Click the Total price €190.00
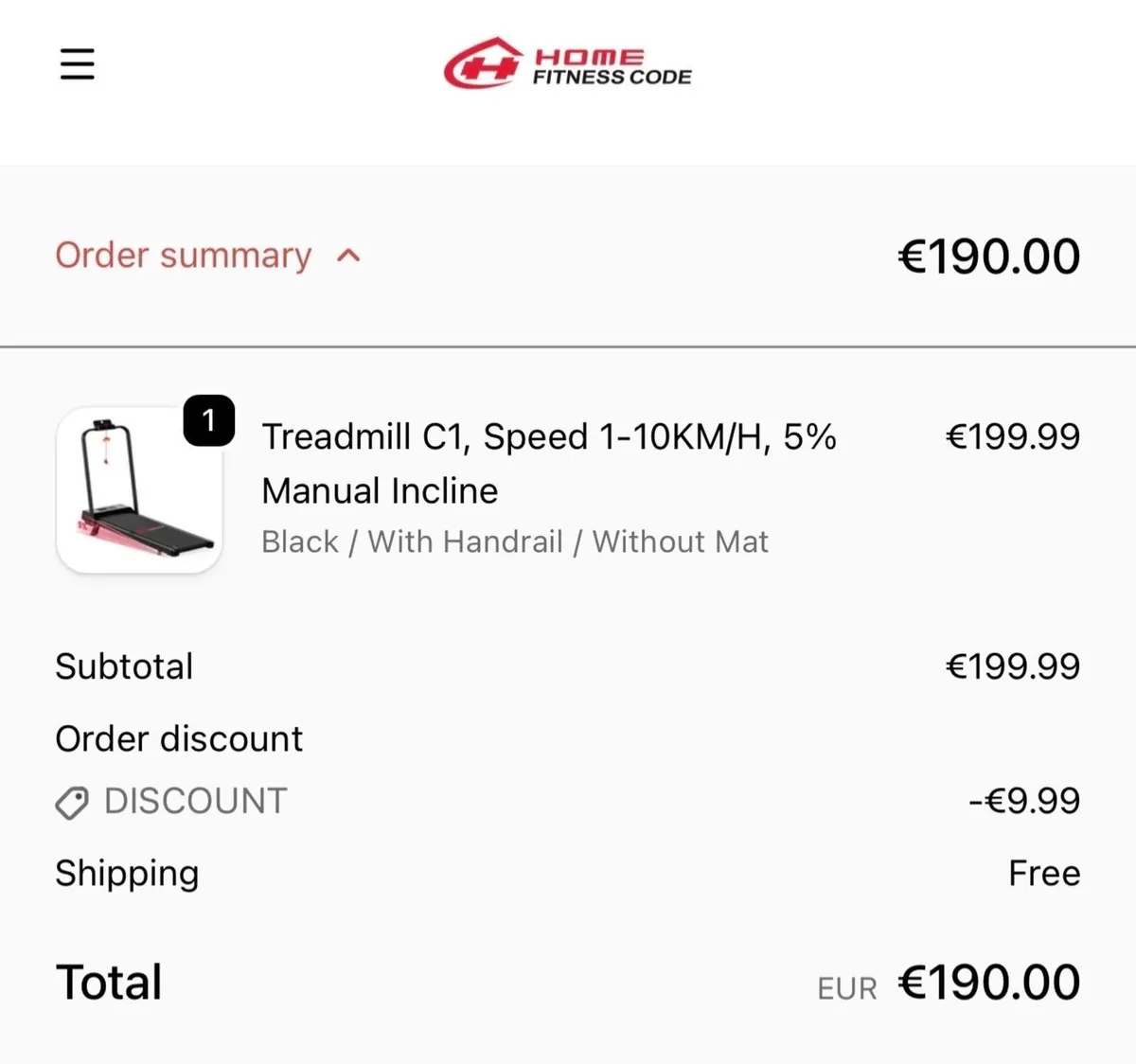Screen dimensions: 1136x1064 989,982
